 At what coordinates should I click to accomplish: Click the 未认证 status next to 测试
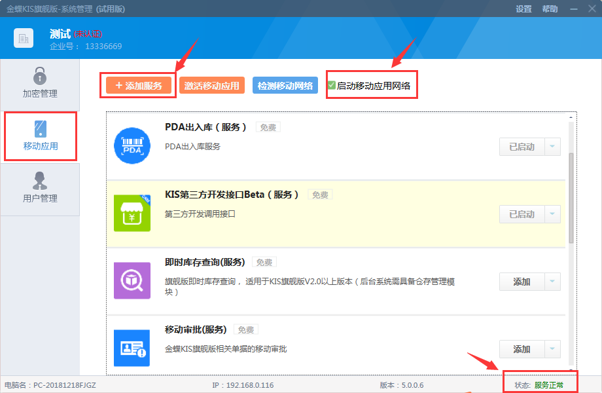pyautogui.click(x=88, y=34)
